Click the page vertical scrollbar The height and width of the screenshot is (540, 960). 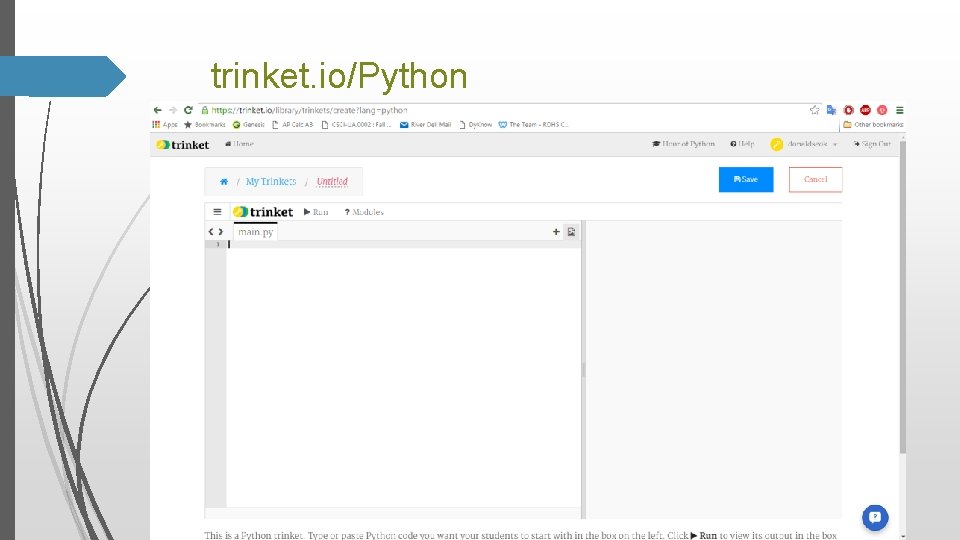(x=902, y=297)
